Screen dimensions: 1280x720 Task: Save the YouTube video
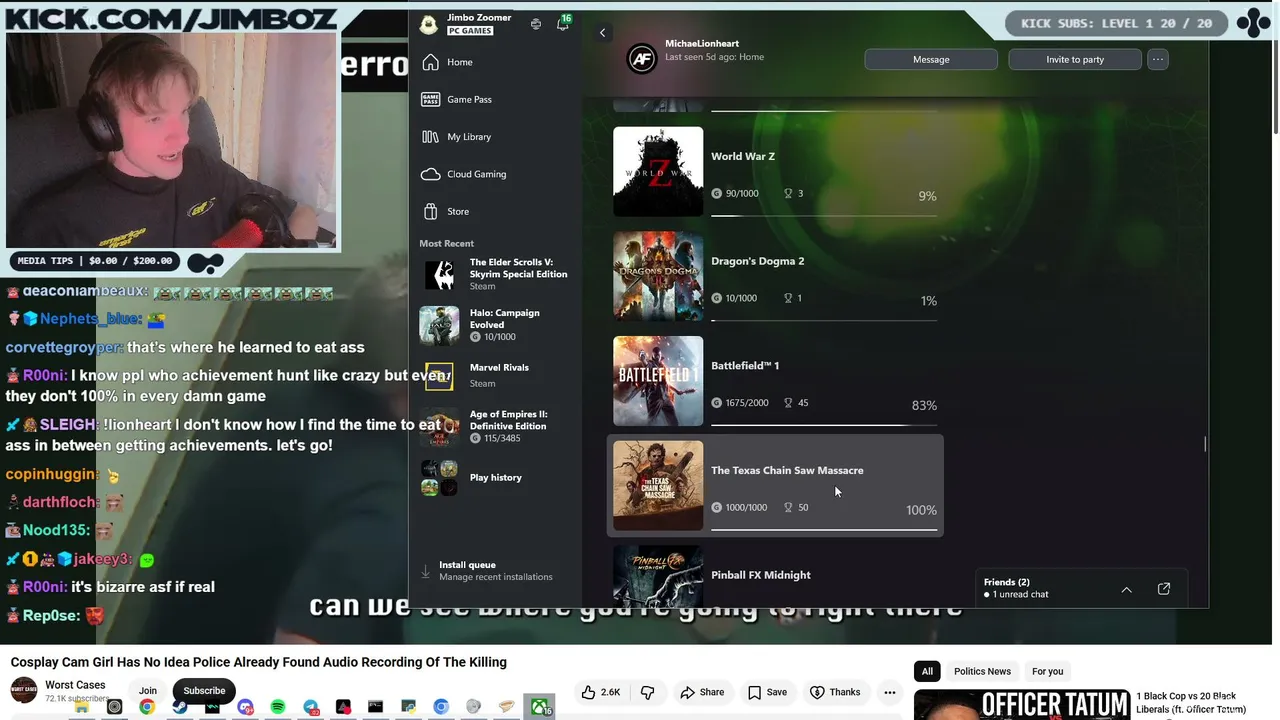[767, 692]
